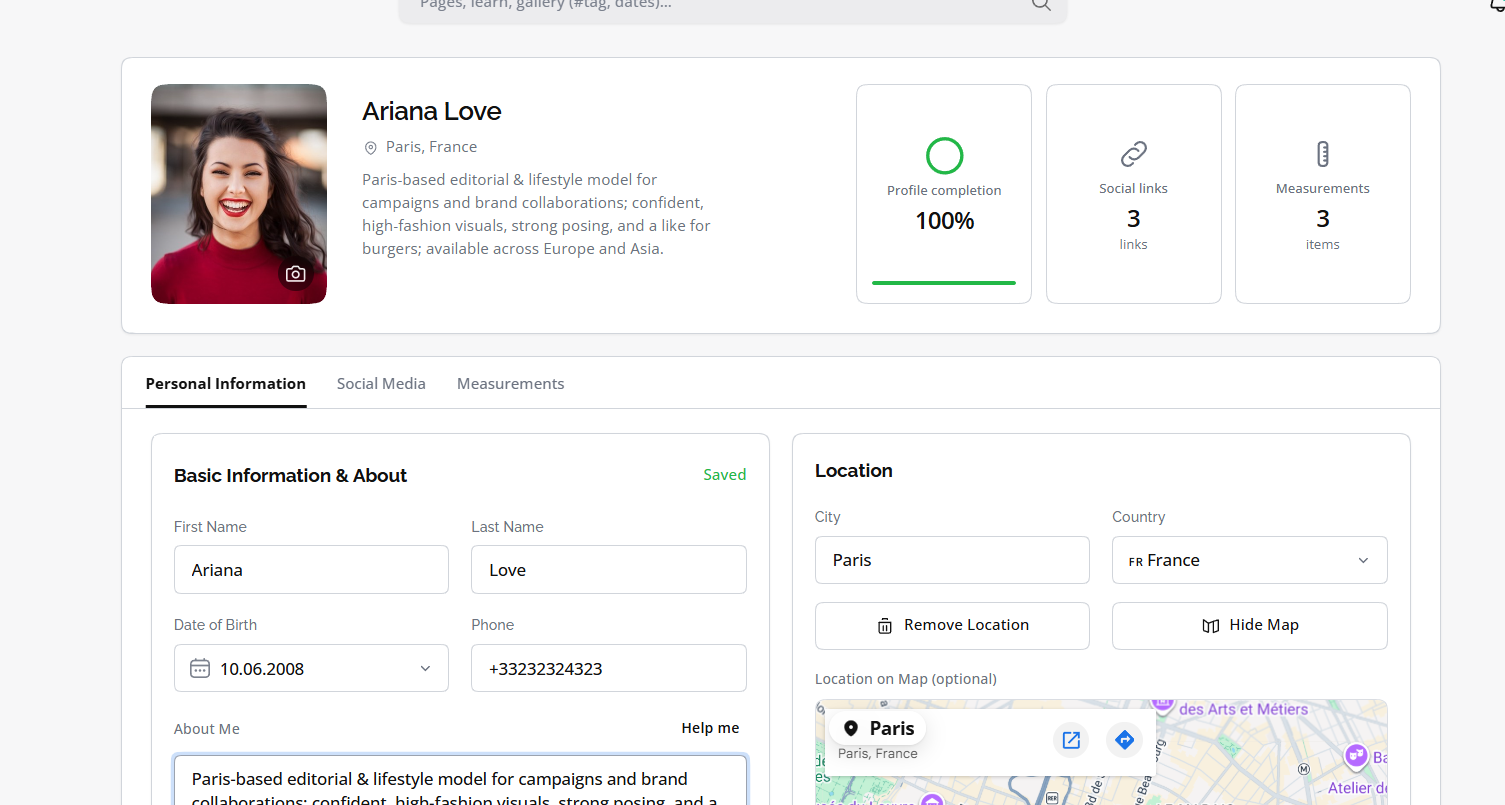This screenshot has height=805, width=1505.
Task: Click the City field containing Paris
Action: tap(952, 560)
